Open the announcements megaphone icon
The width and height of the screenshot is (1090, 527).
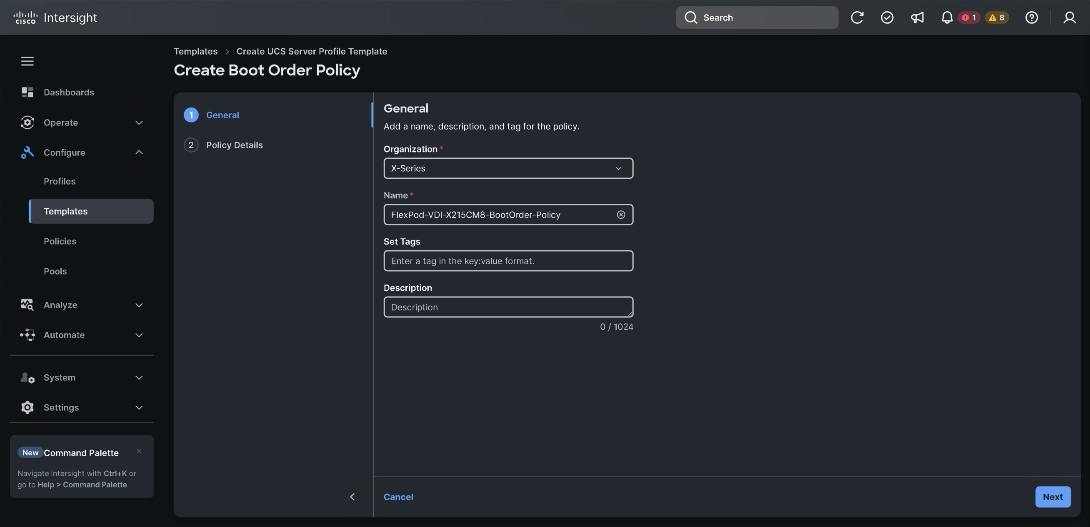pos(918,17)
